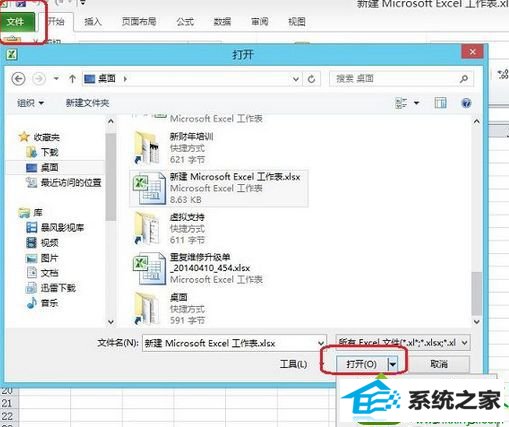
Task: Refresh the folder listing
Action: [x=311, y=79]
